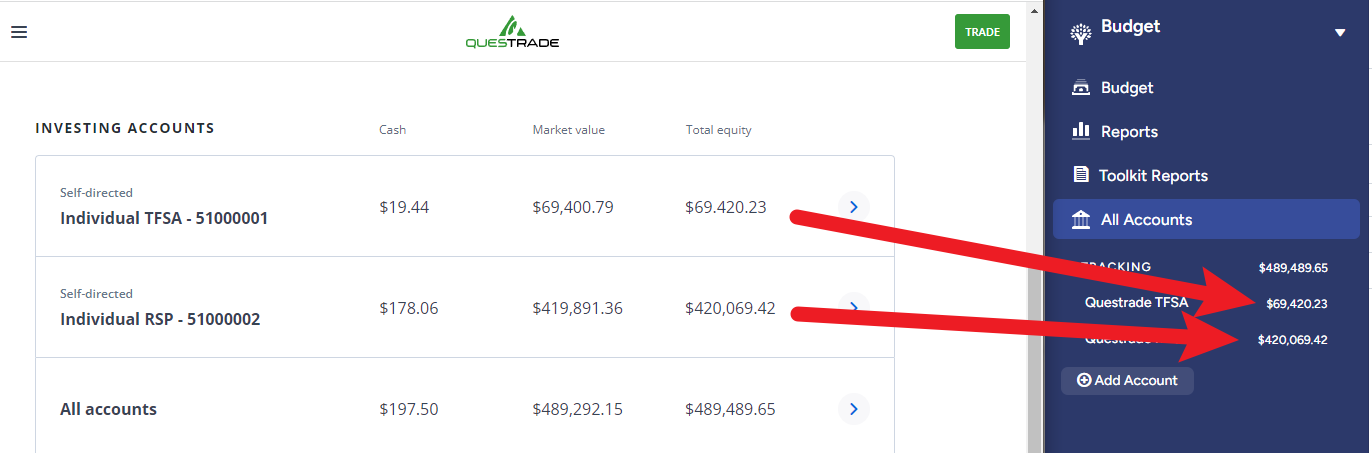Click the Toolkit Reports document icon
Image resolution: width=1372 pixels, height=453 pixels.
coord(1080,175)
